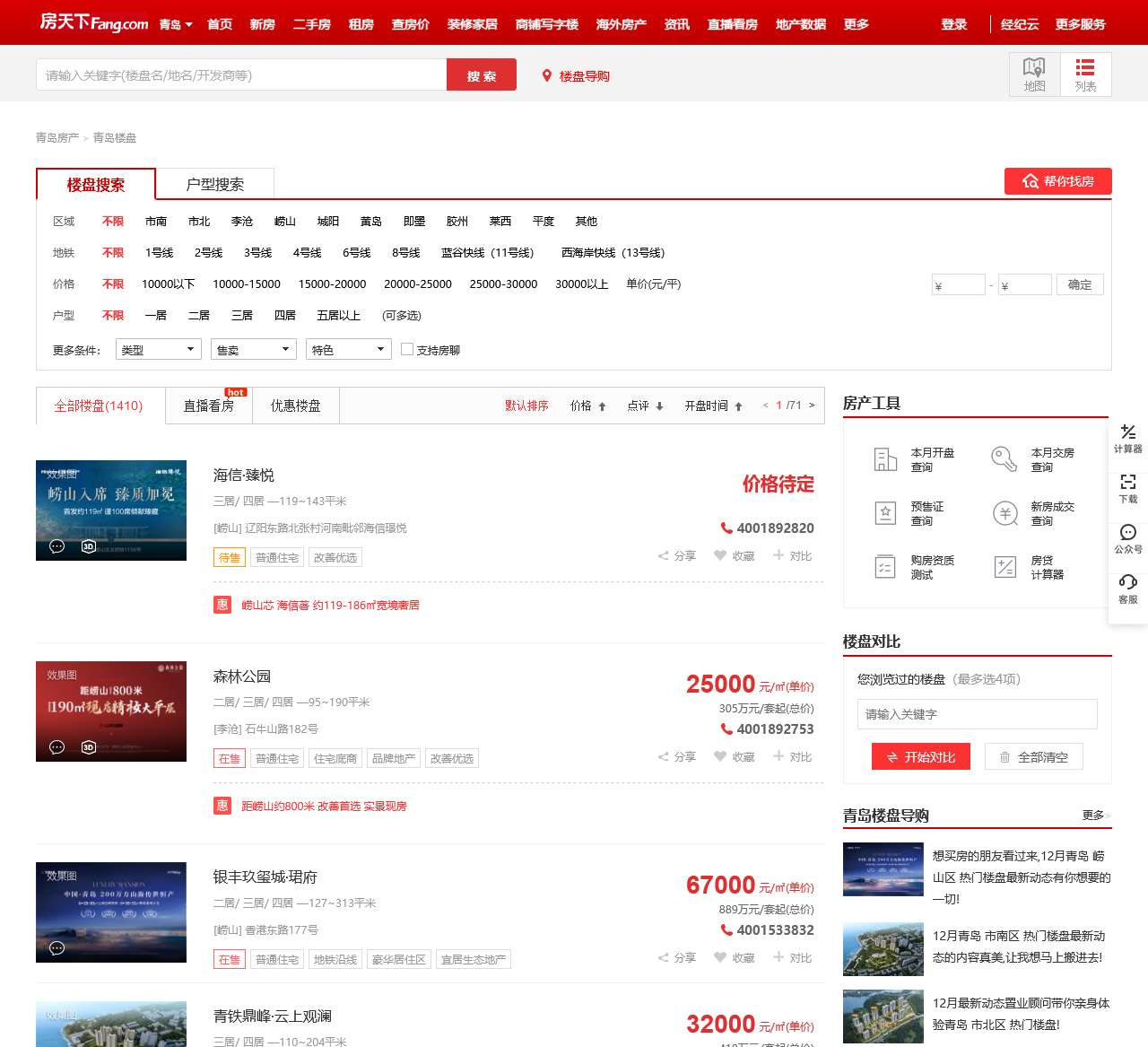Enable the 支持房聊 checkbox
The width and height of the screenshot is (1148, 1047).
(407, 349)
